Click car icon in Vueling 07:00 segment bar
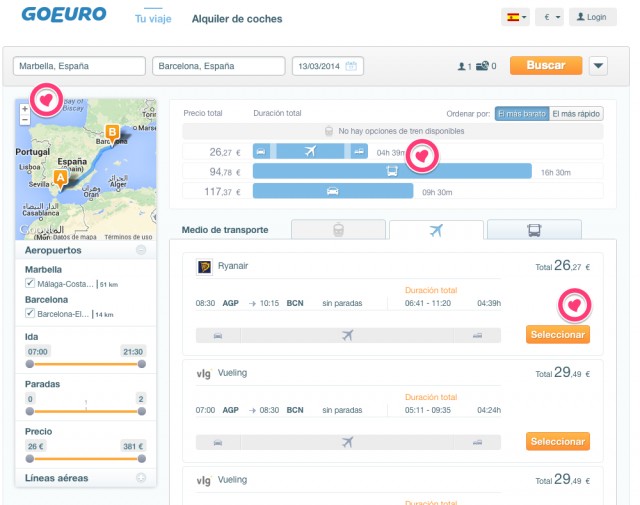The width and height of the screenshot is (640, 505). 218,443
